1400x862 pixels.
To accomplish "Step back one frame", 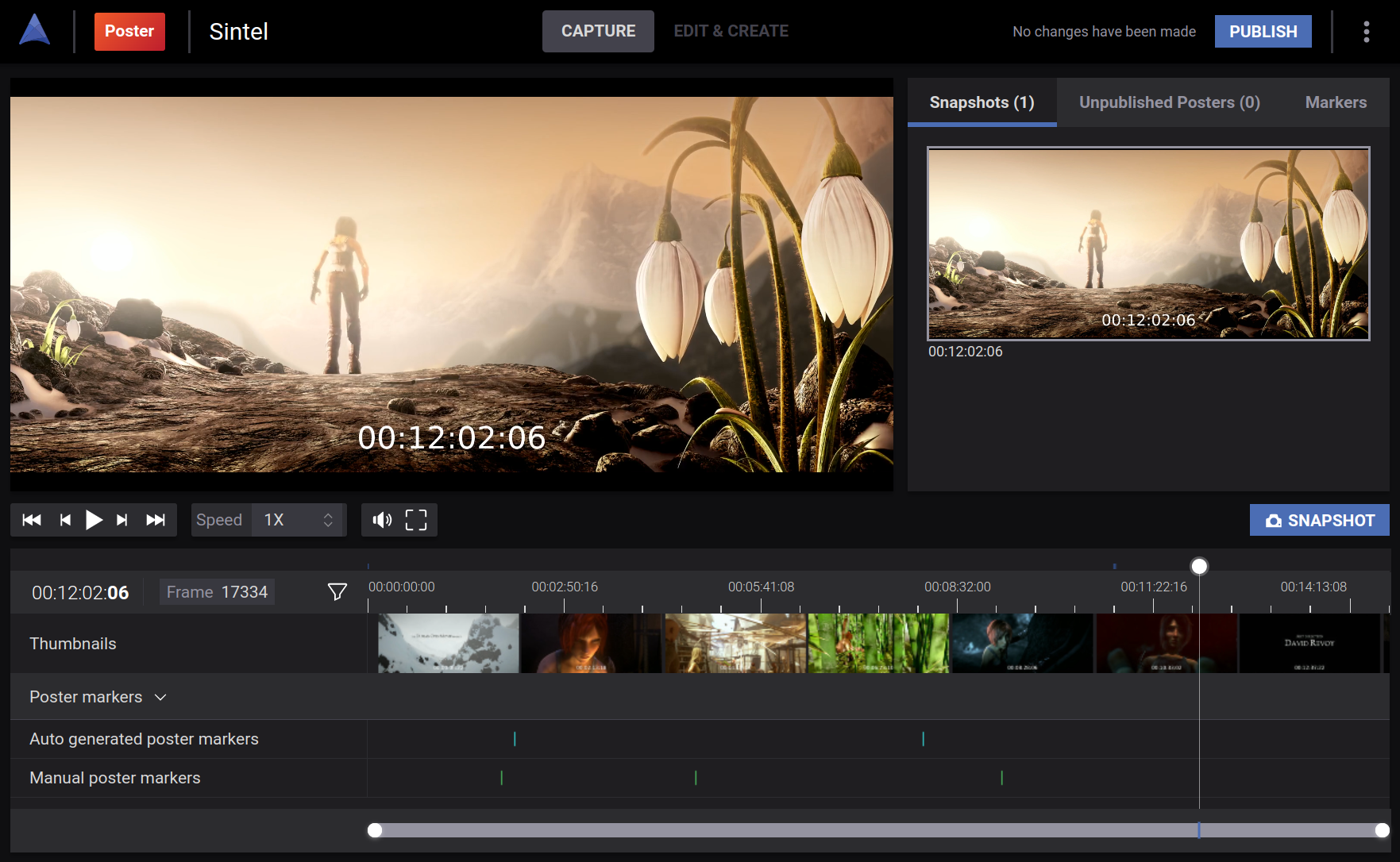I will [65, 520].
